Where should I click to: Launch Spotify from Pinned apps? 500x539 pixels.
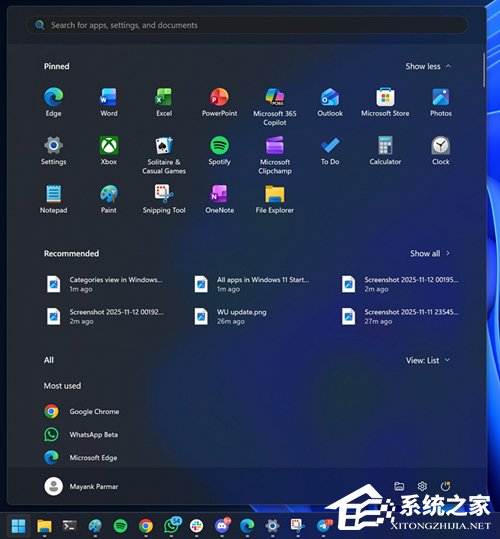219,151
